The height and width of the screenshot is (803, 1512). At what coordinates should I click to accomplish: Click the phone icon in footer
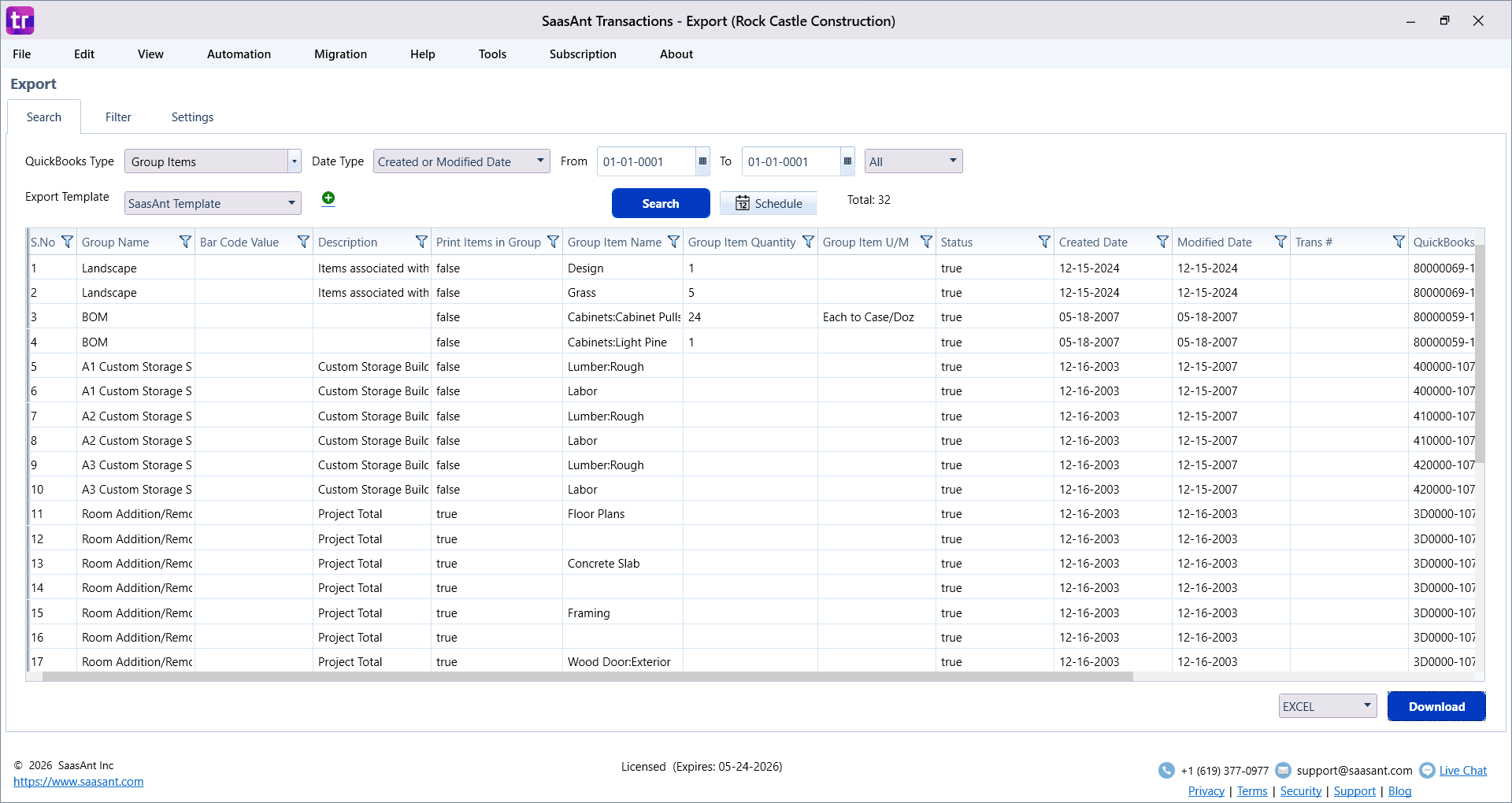click(1166, 771)
